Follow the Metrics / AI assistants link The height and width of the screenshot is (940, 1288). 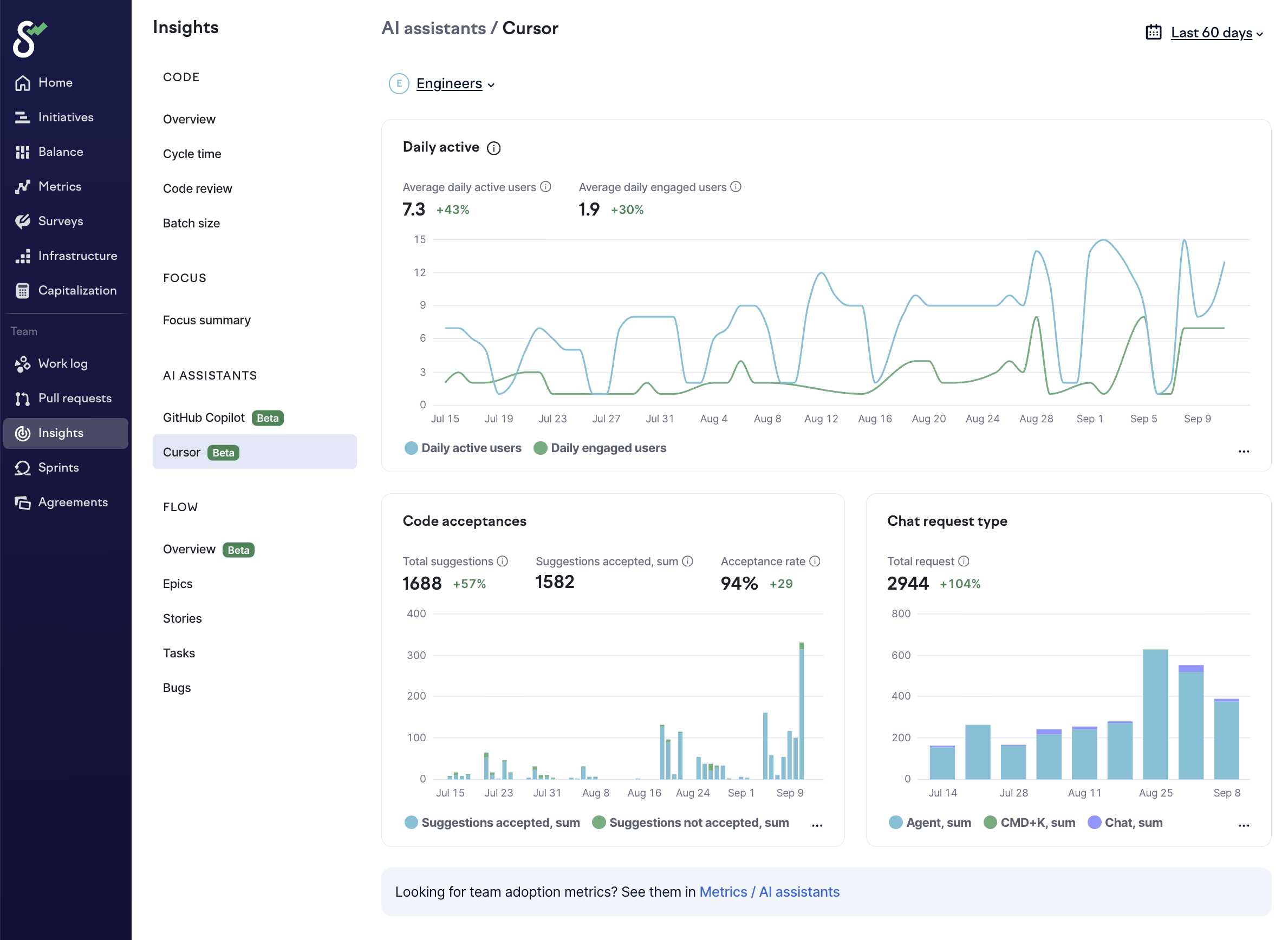pyautogui.click(x=769, y=892)
